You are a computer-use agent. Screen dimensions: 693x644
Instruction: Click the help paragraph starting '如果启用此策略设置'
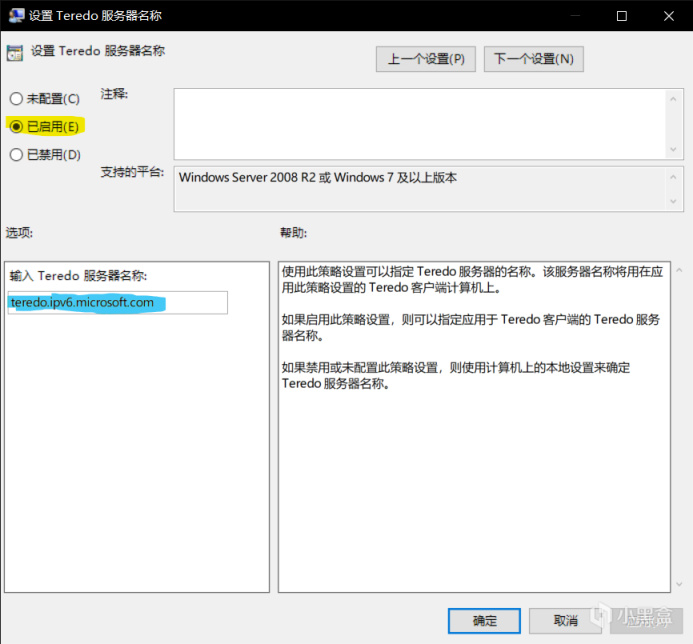coord(471,327)
